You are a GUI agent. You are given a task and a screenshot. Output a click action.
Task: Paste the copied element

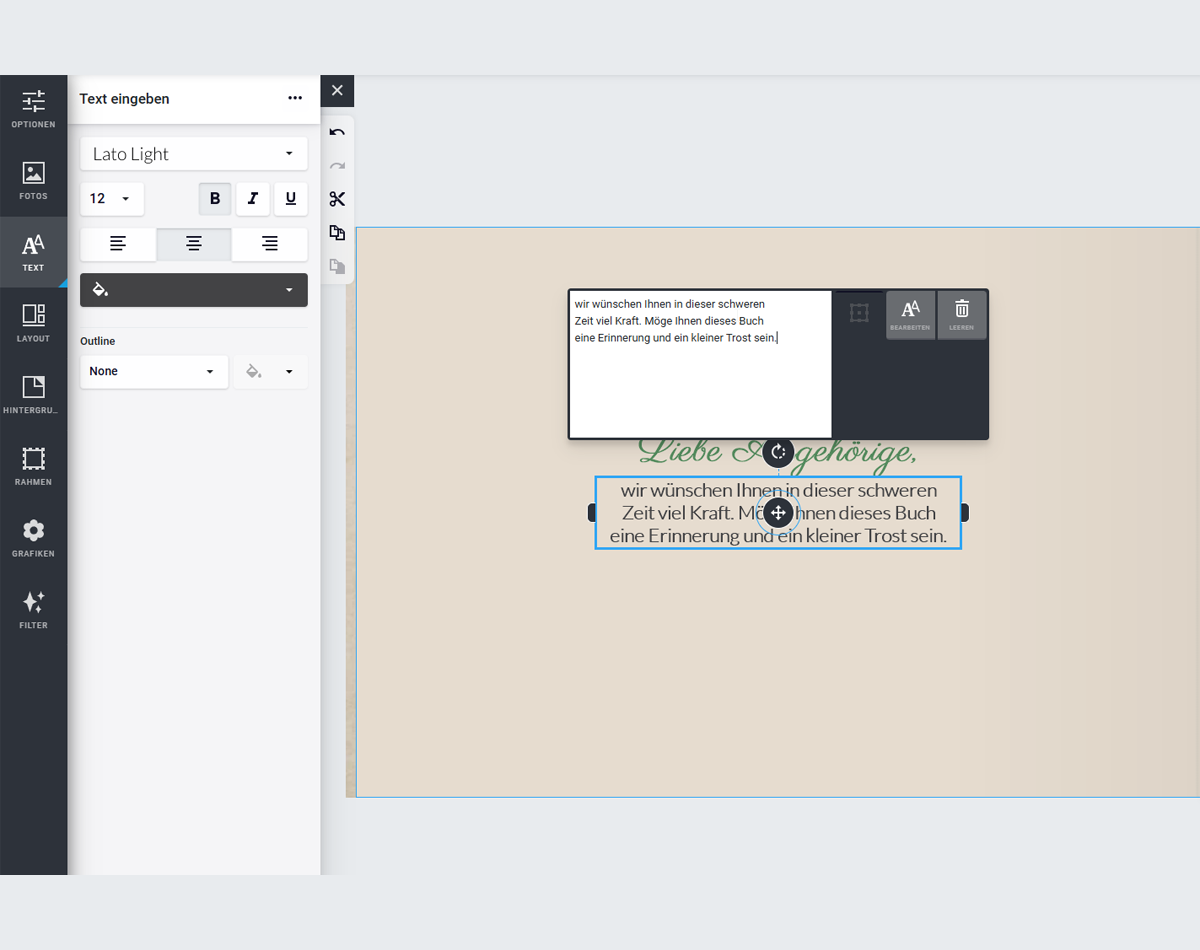click(x=337, y=266)
